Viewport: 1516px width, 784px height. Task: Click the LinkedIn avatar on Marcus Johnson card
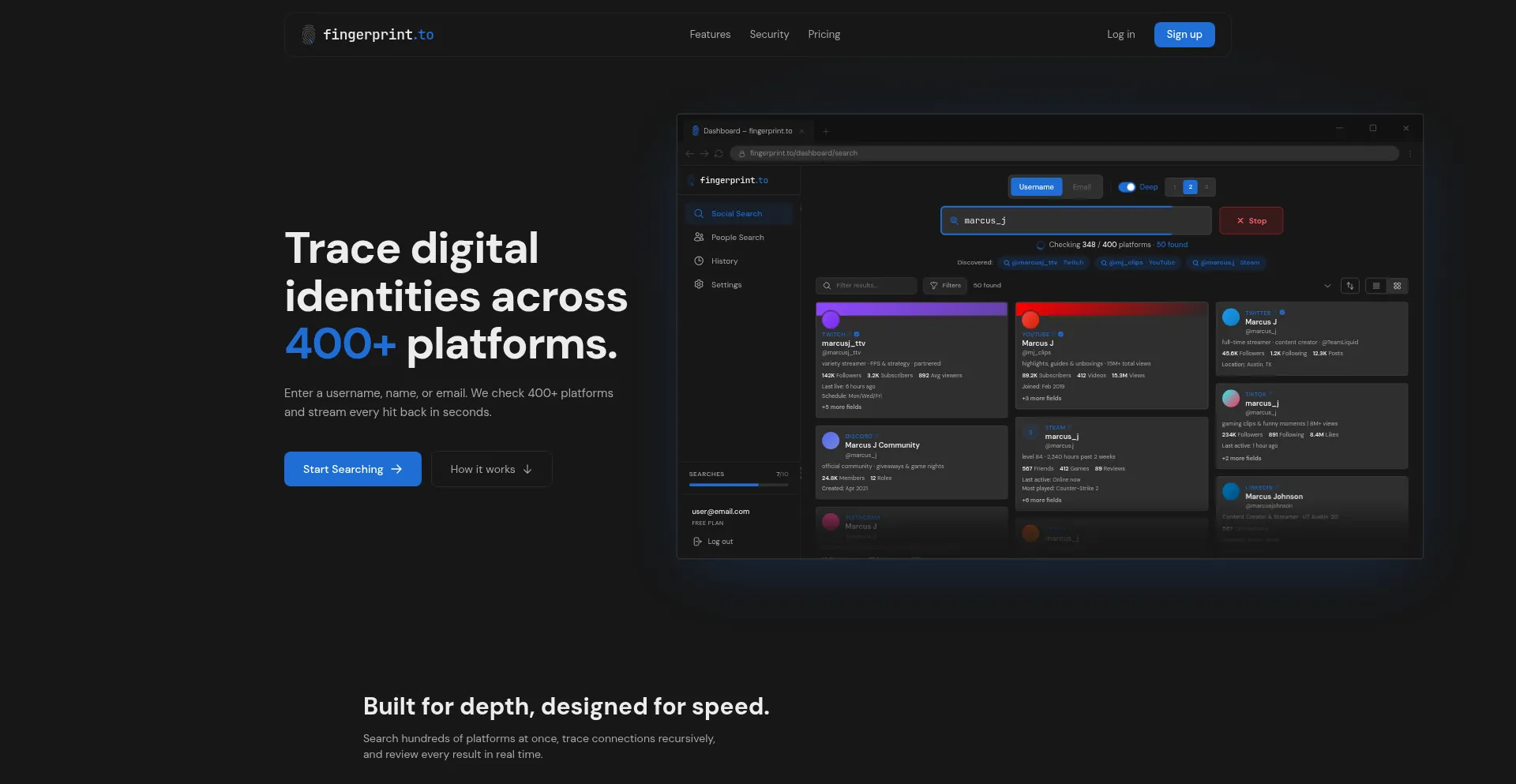pyautogui.click(x=1231, y=492)
